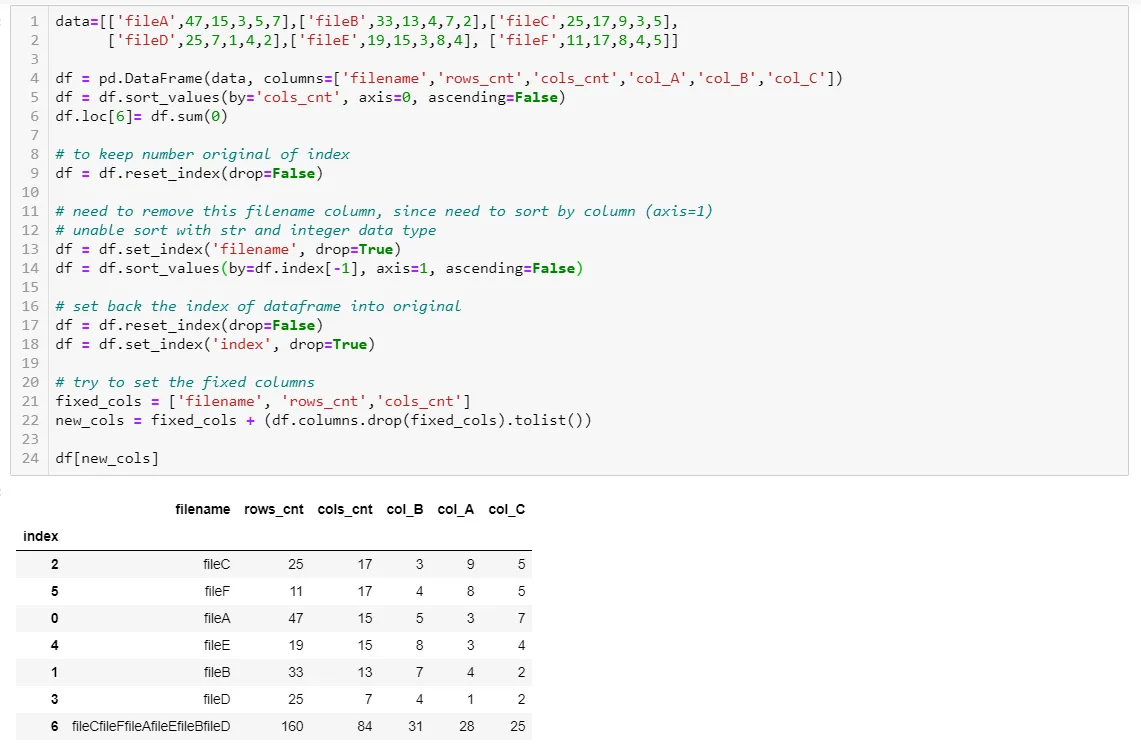Click index label 4 of the fileE row
The image size is (1141, 749).
[55, 645]
